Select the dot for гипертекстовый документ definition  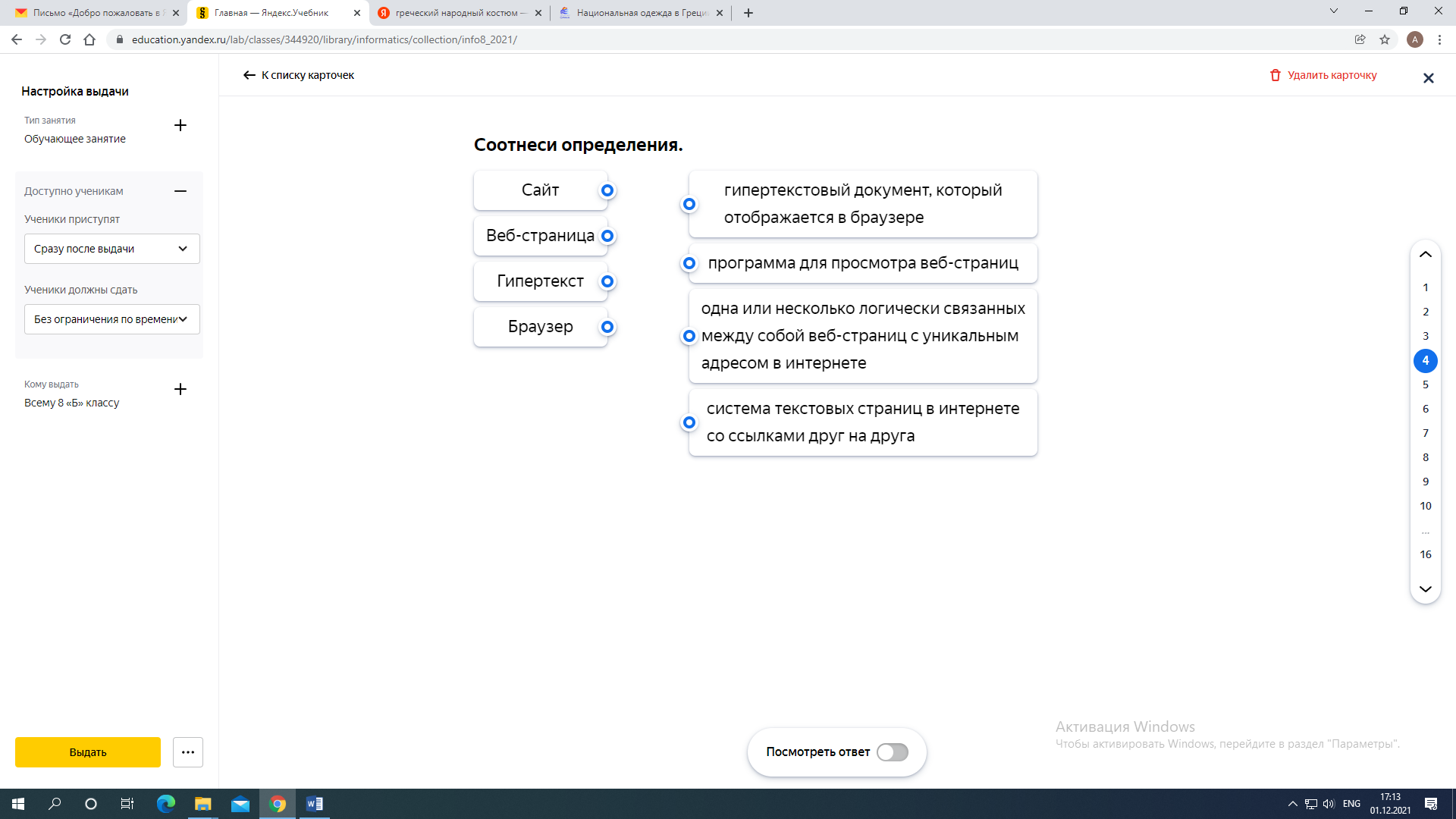point(689,204)
